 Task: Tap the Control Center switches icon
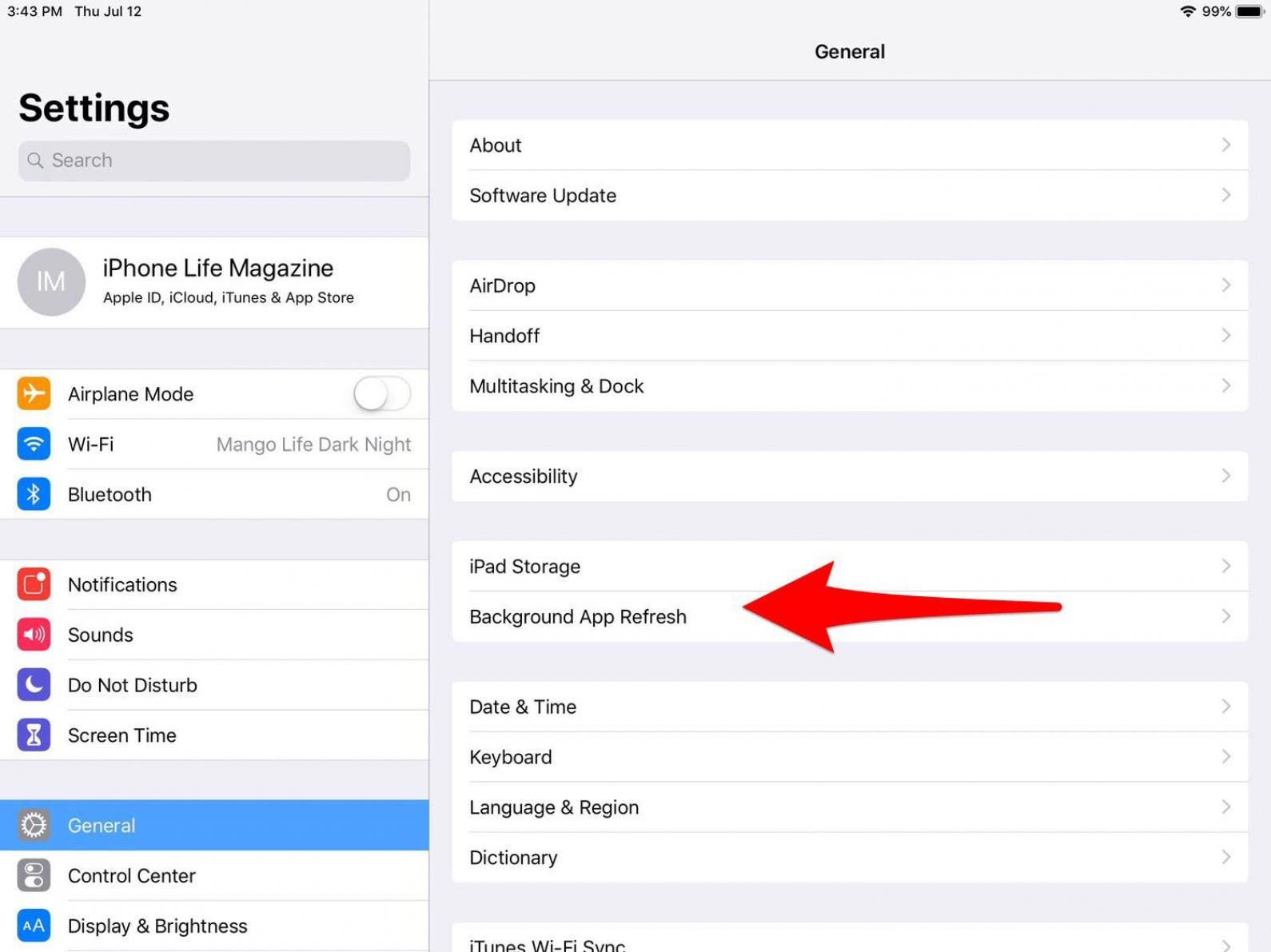coord(34,875)
